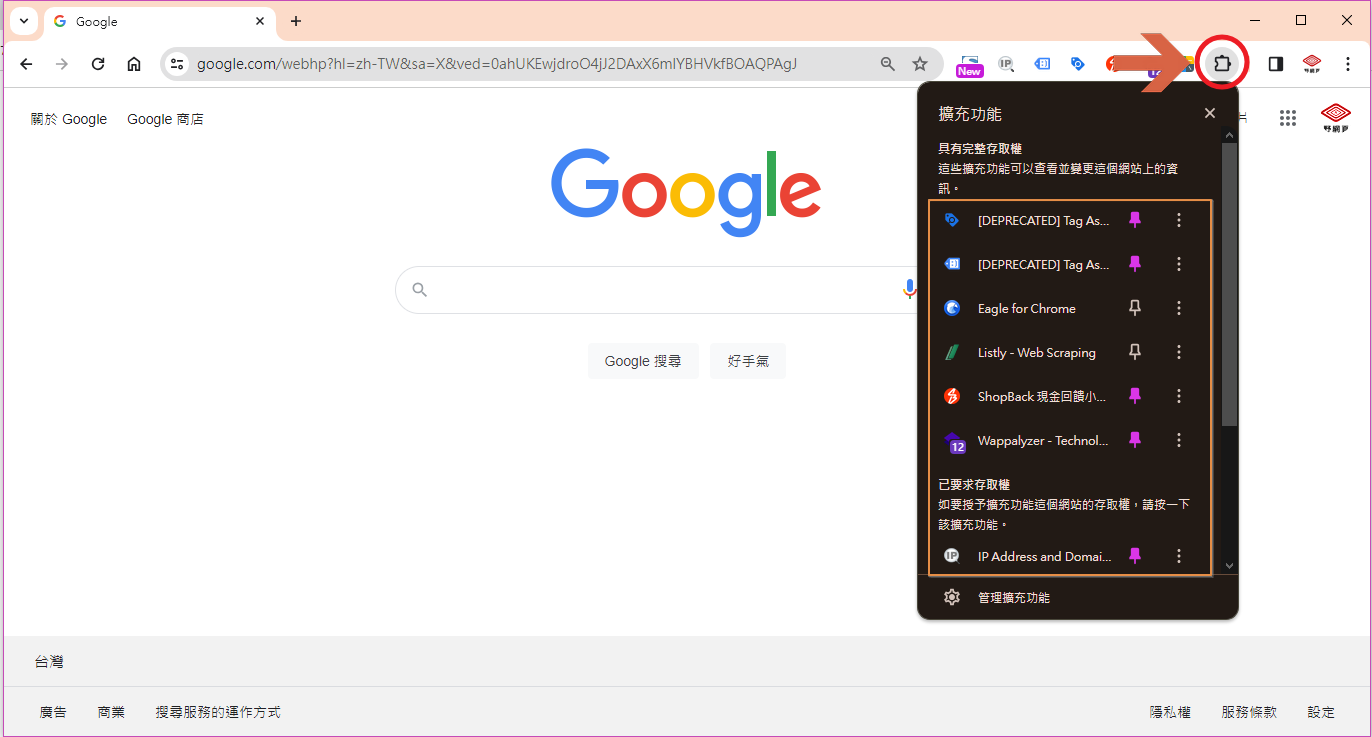
Task: Close the Google tab
Action: (260, 21)
